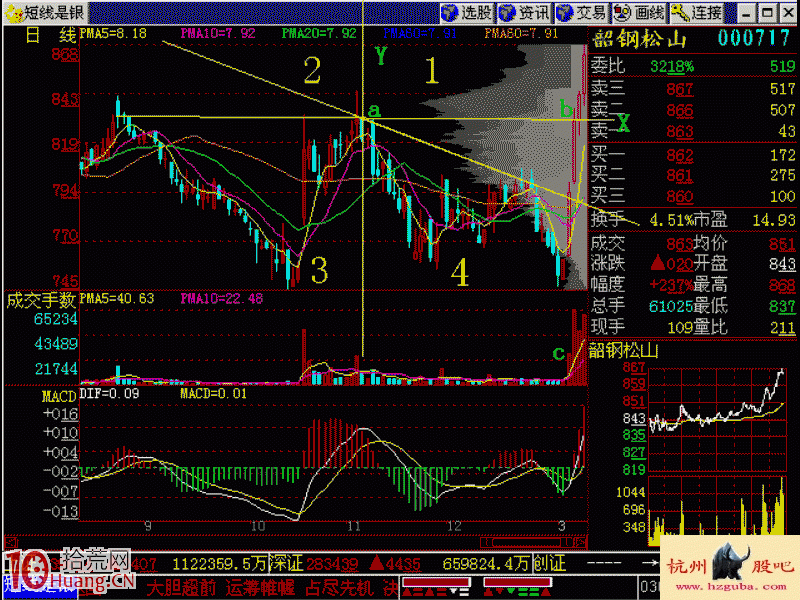The width and height of the screenshot is (800, 600).
Task: Click the blue PMA60=7.91 label
Action: pos(420,34)
